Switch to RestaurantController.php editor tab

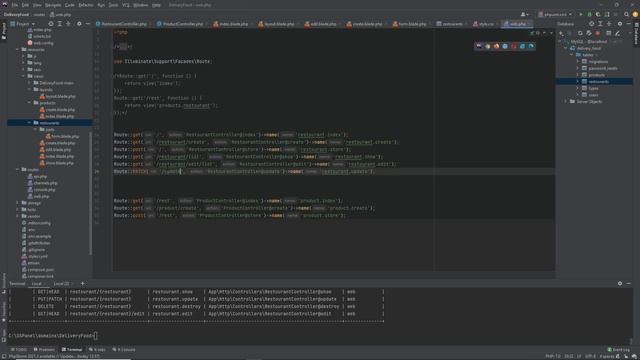point(123,24)
